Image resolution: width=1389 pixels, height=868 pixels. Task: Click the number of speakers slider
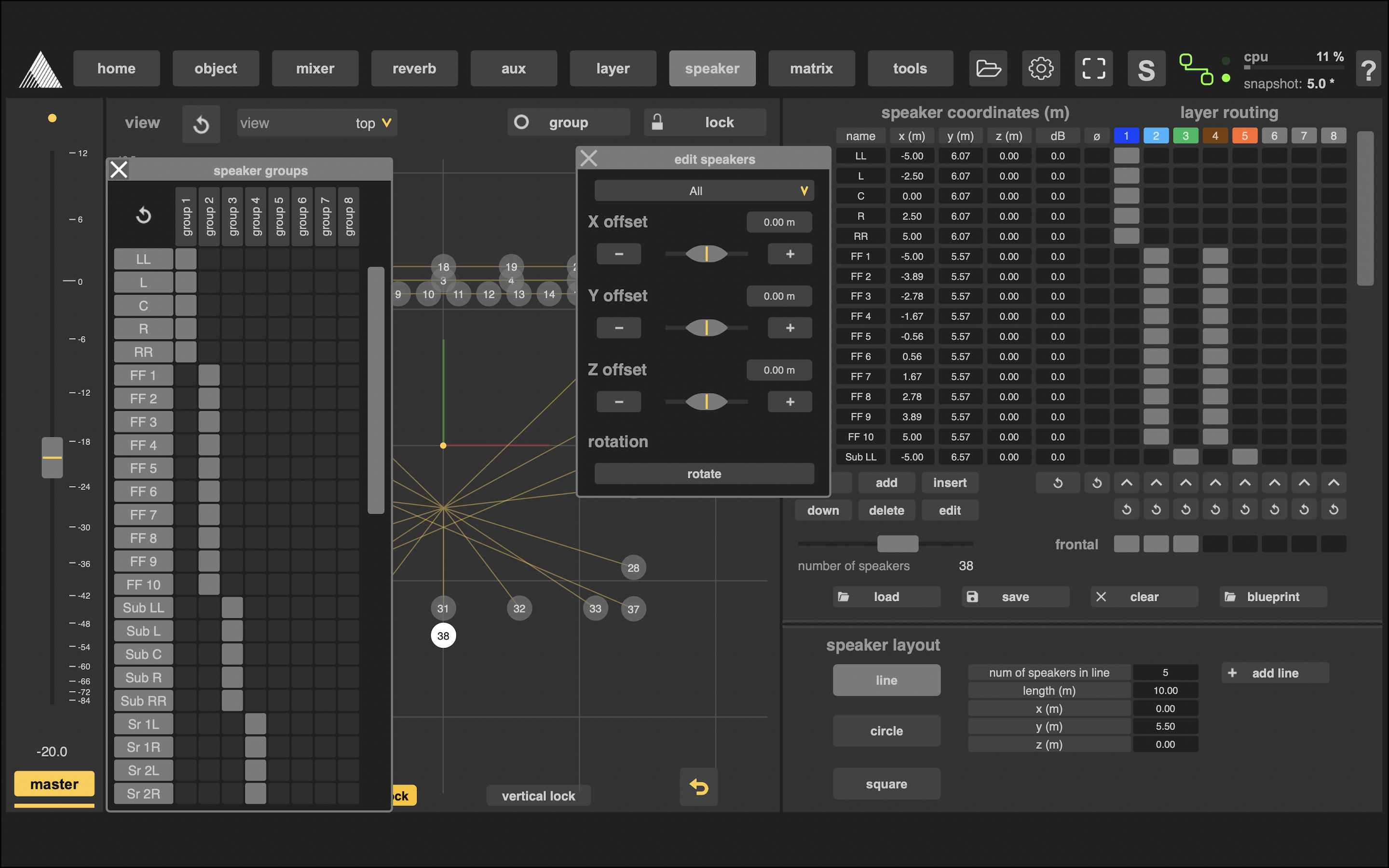(x=898, y=543)
